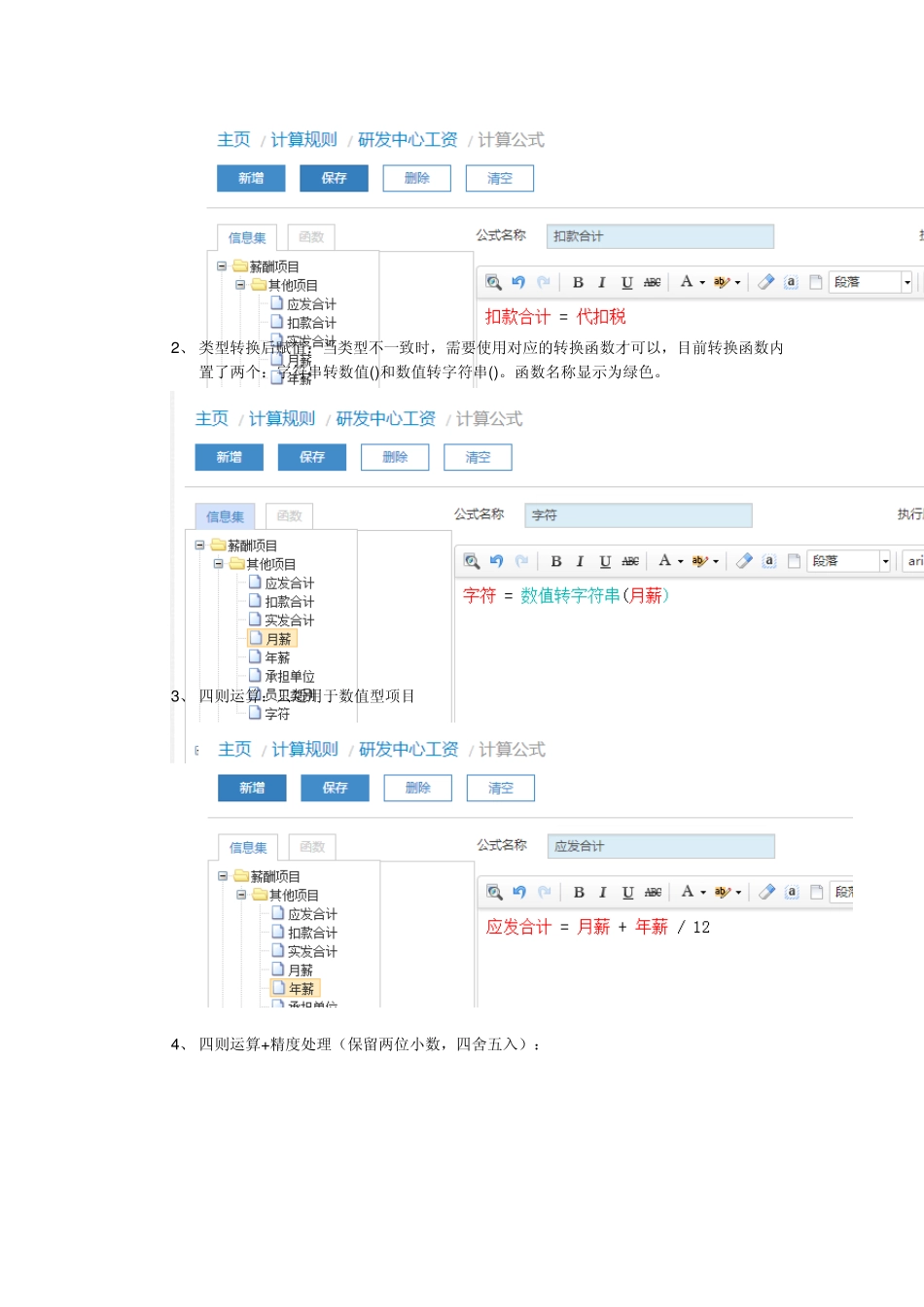
Task: Open 主页 breadcrumb link in topmost screenshot
Action: (233, 140)
